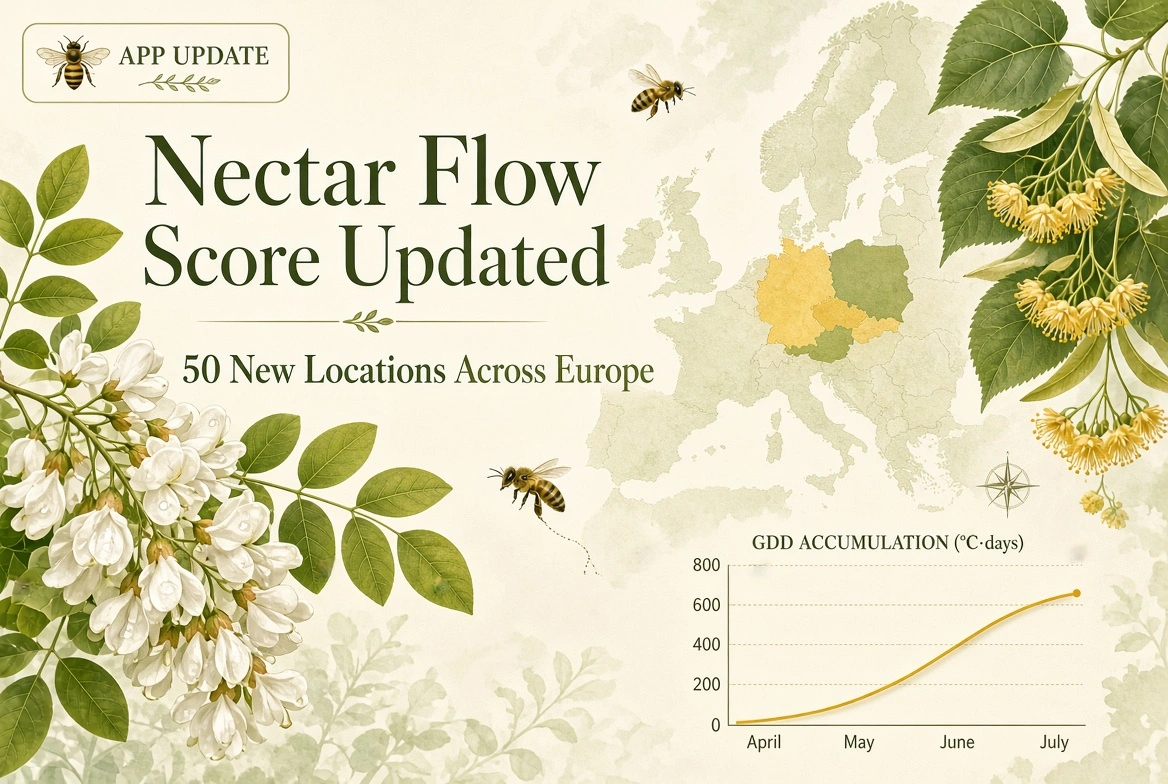Click the "GDD ACCUMULATION (°C·days)" chart title
Viewport: 1168px width, 784px height.
(887, 543)
